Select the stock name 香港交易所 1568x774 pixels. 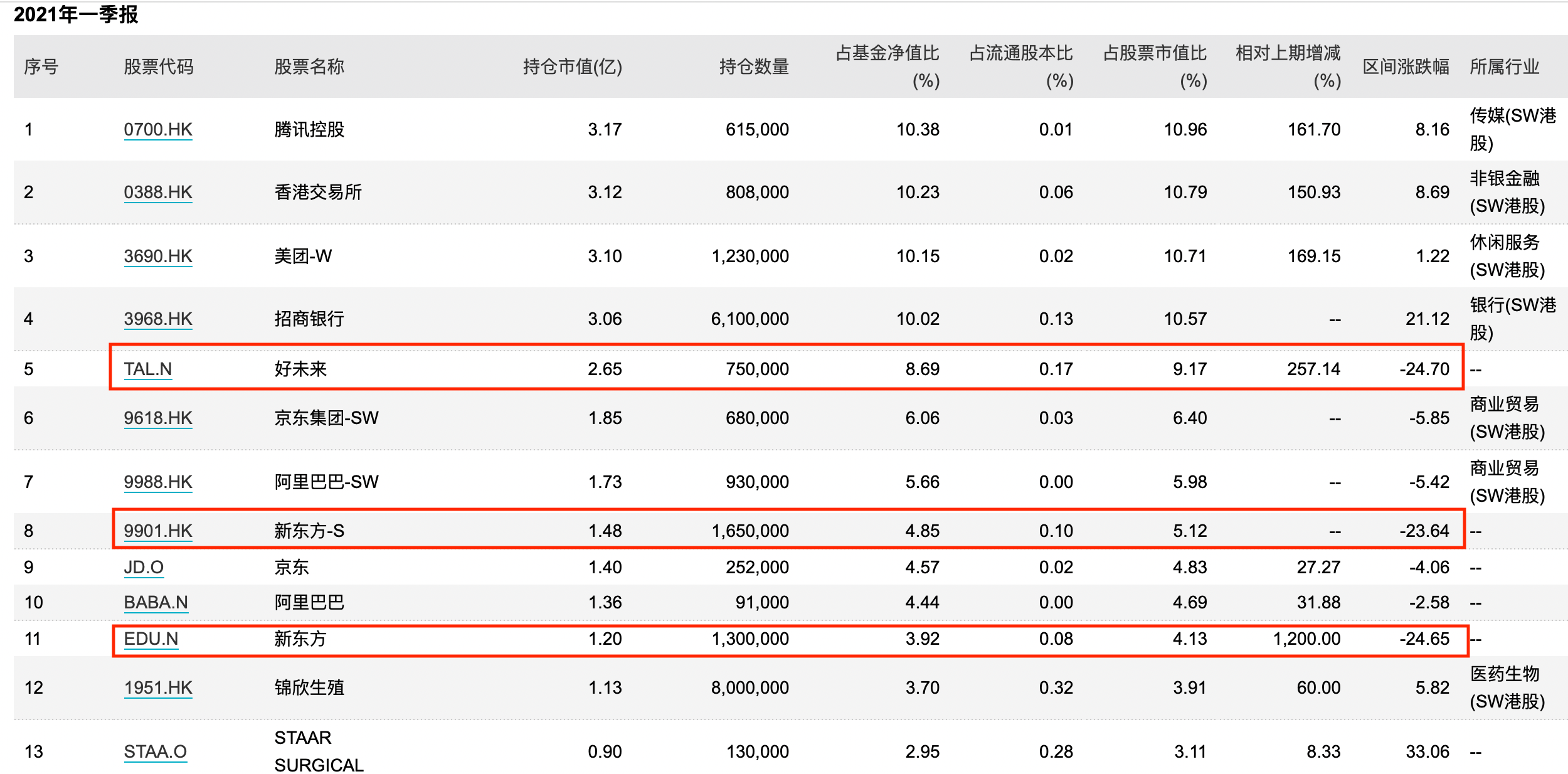(318, 193)
